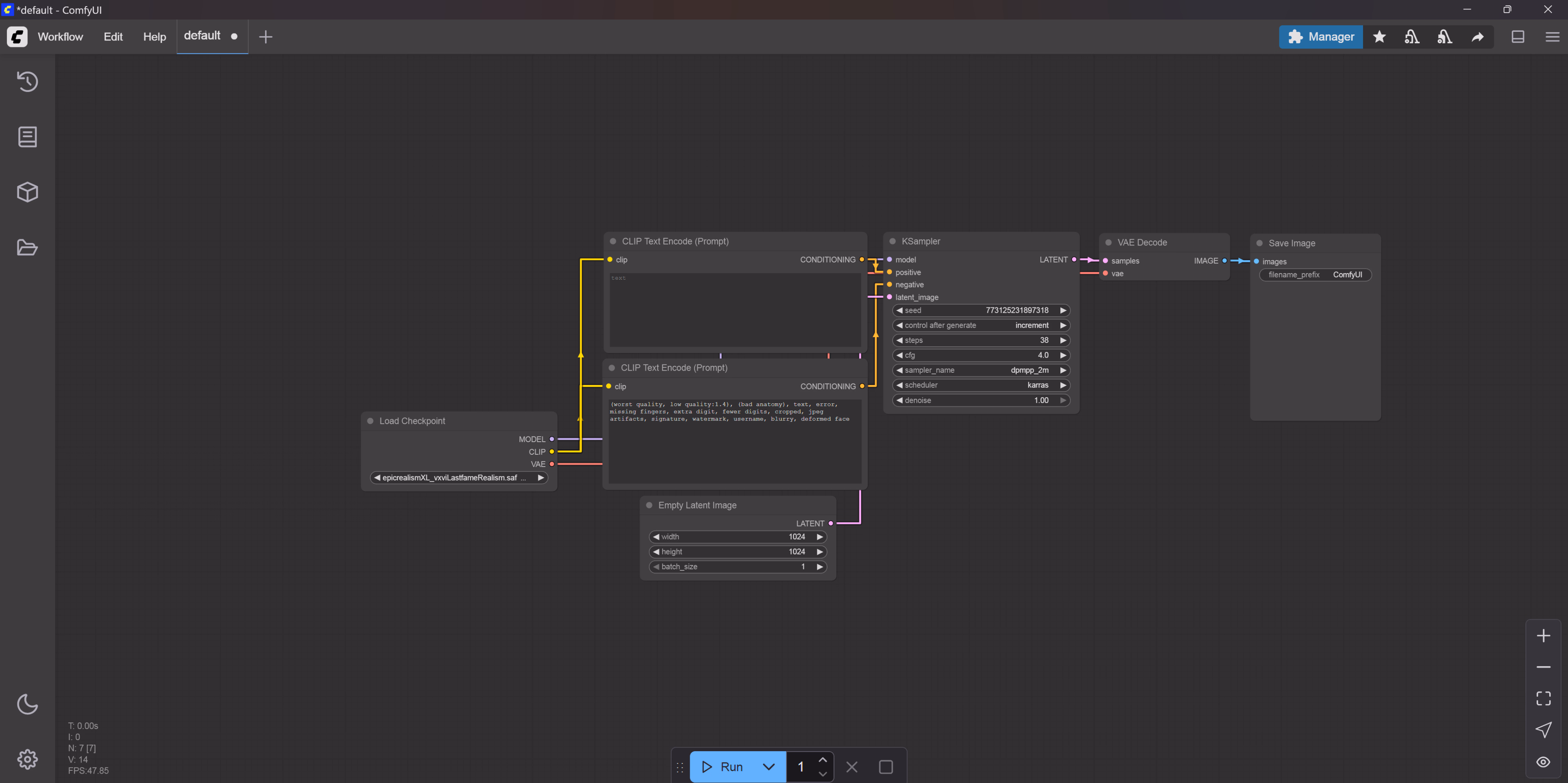Select next checkpoint with right arrow
The image size is (1568, 783).
[541, 478]
